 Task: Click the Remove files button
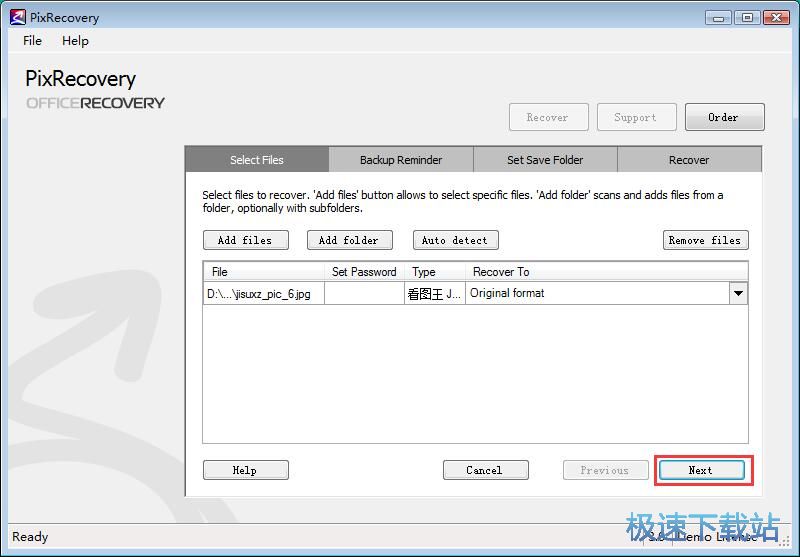click(706, 240)
